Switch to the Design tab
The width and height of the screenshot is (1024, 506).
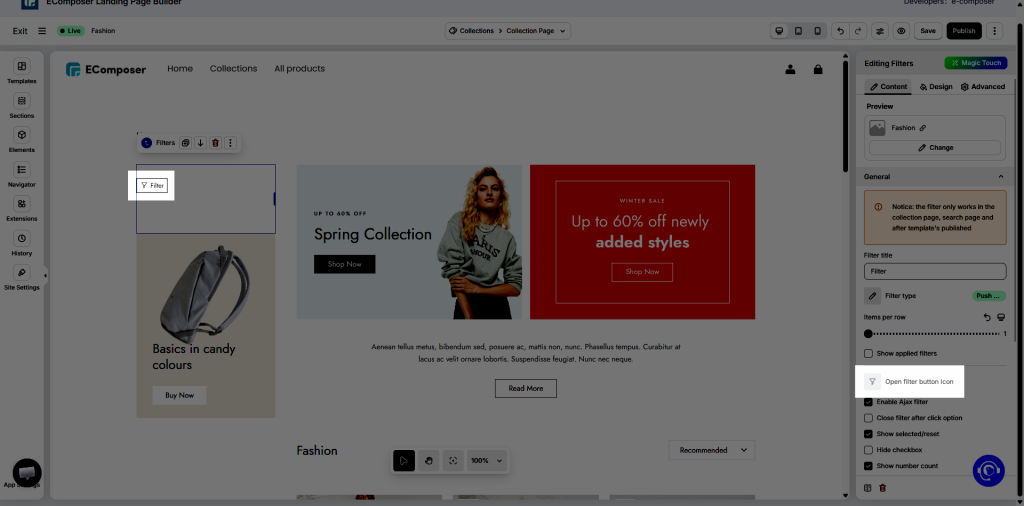935,87
